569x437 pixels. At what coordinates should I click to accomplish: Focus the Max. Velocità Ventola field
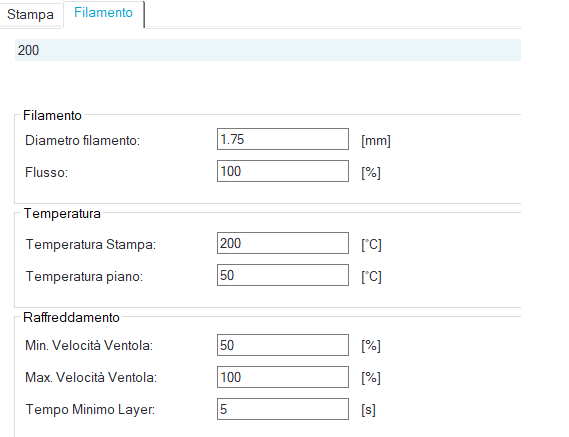pyautogui.click(x=283, y=377)
